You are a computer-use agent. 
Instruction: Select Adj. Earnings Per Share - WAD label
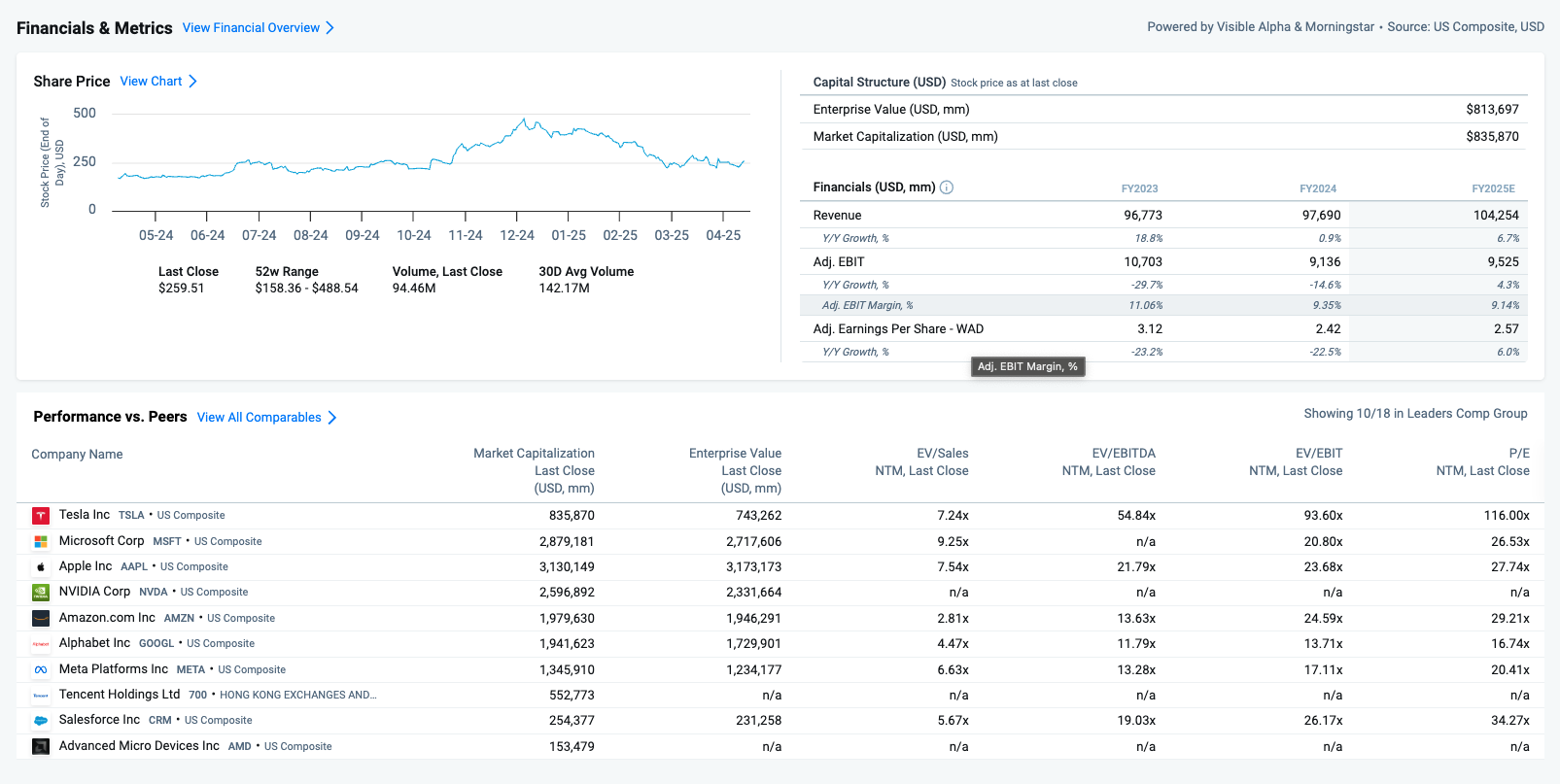[898, 329]
